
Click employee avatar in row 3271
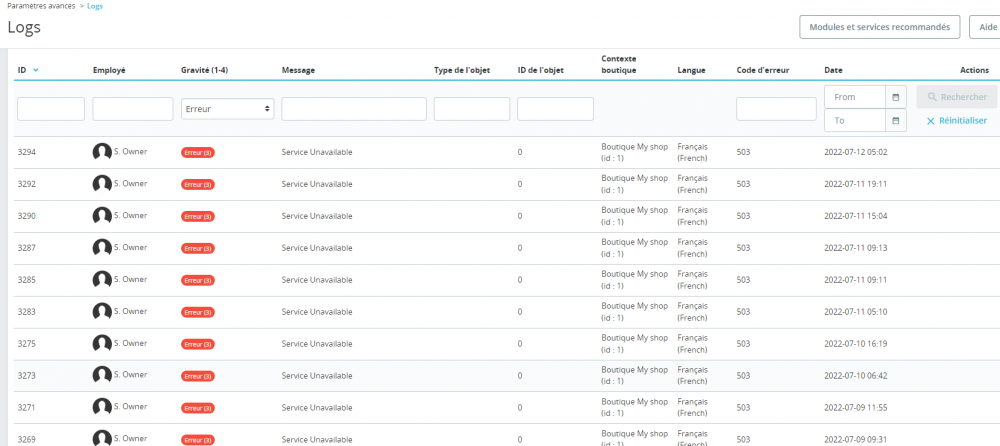coord(102,408)
